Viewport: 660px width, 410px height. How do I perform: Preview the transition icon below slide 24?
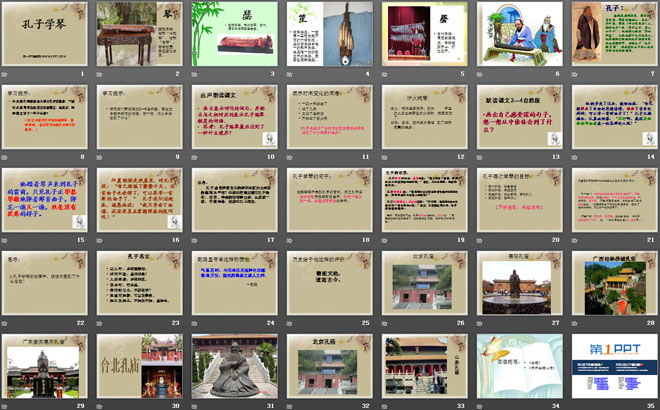195,323
